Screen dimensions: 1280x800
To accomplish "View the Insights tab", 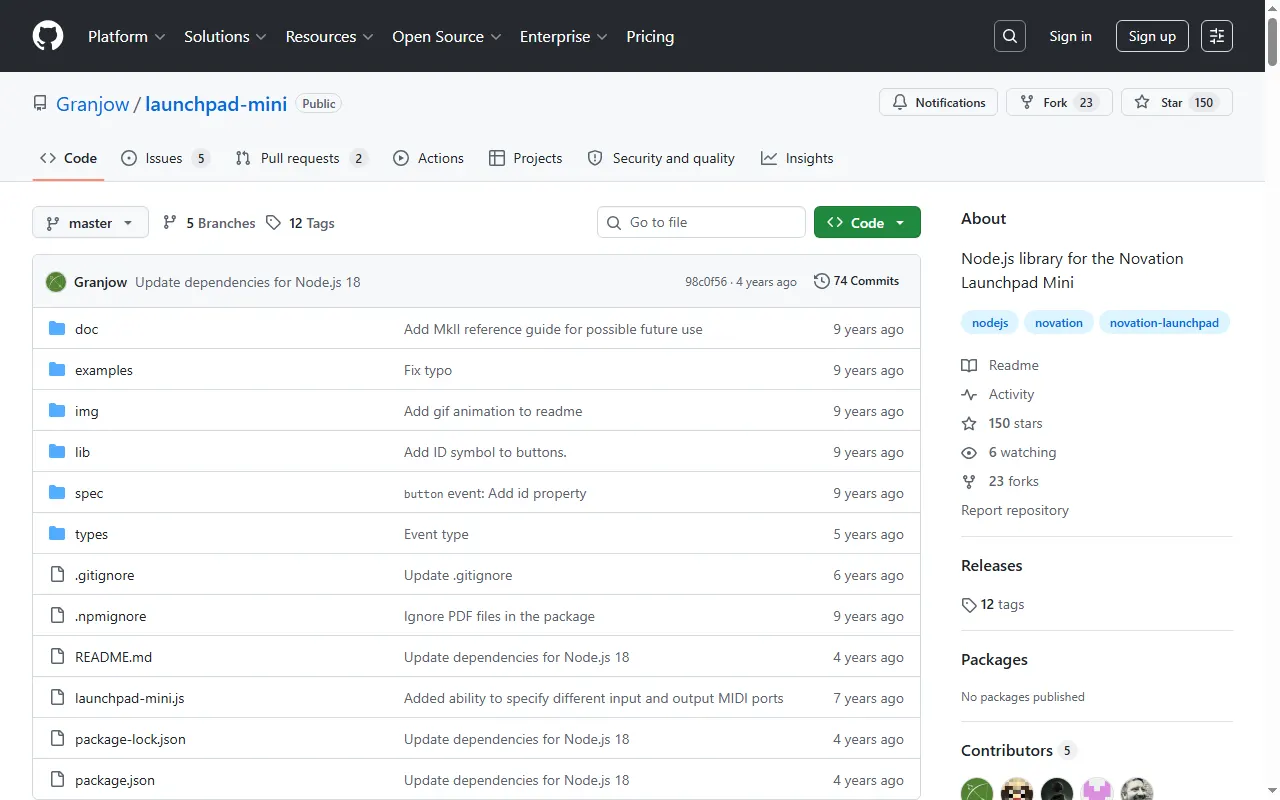I will point(797,158).
